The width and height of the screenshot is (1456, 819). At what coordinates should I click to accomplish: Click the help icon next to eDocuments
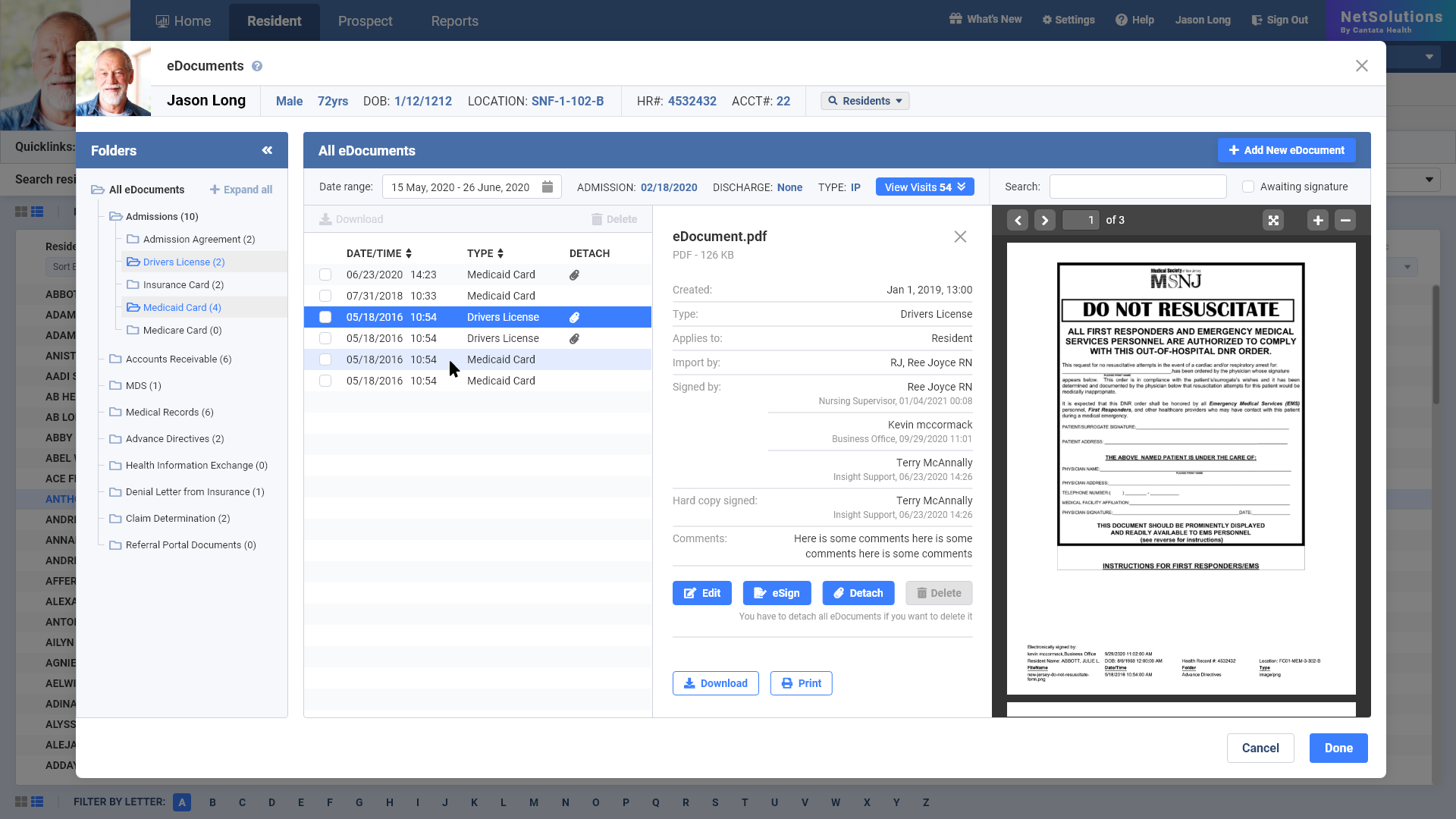[x=257, y=66]
